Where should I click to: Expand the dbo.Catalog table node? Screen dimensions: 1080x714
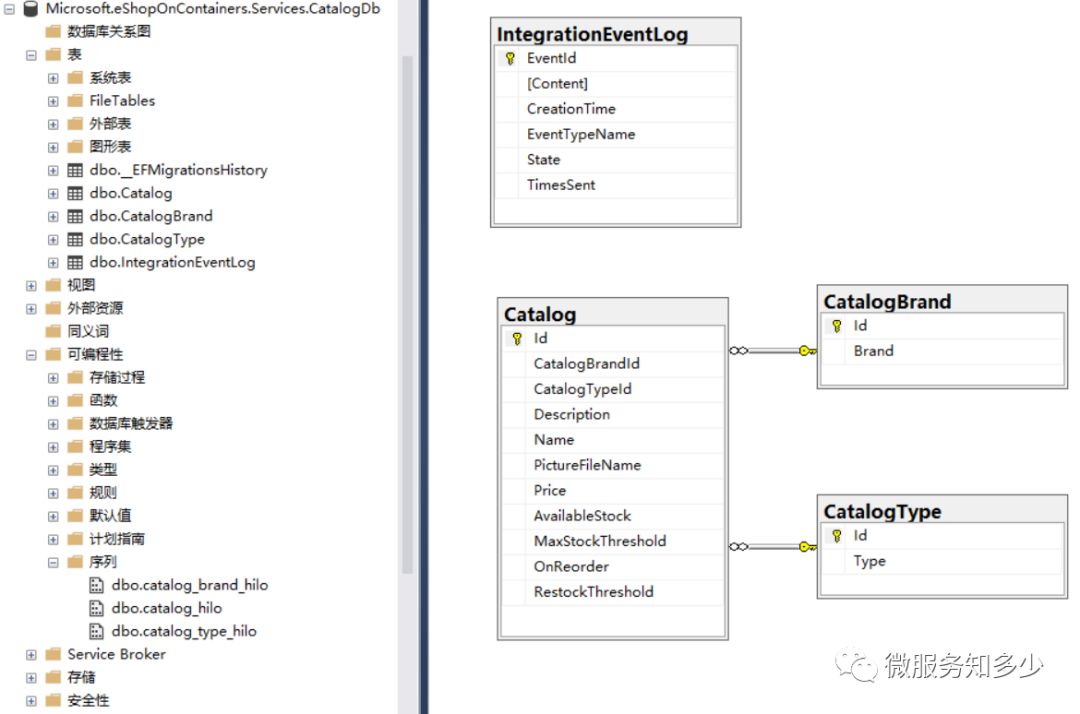click(x=53, y=193)
